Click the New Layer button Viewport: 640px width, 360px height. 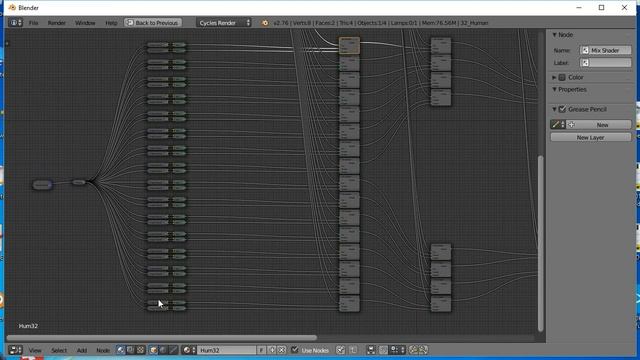[590, 138]
